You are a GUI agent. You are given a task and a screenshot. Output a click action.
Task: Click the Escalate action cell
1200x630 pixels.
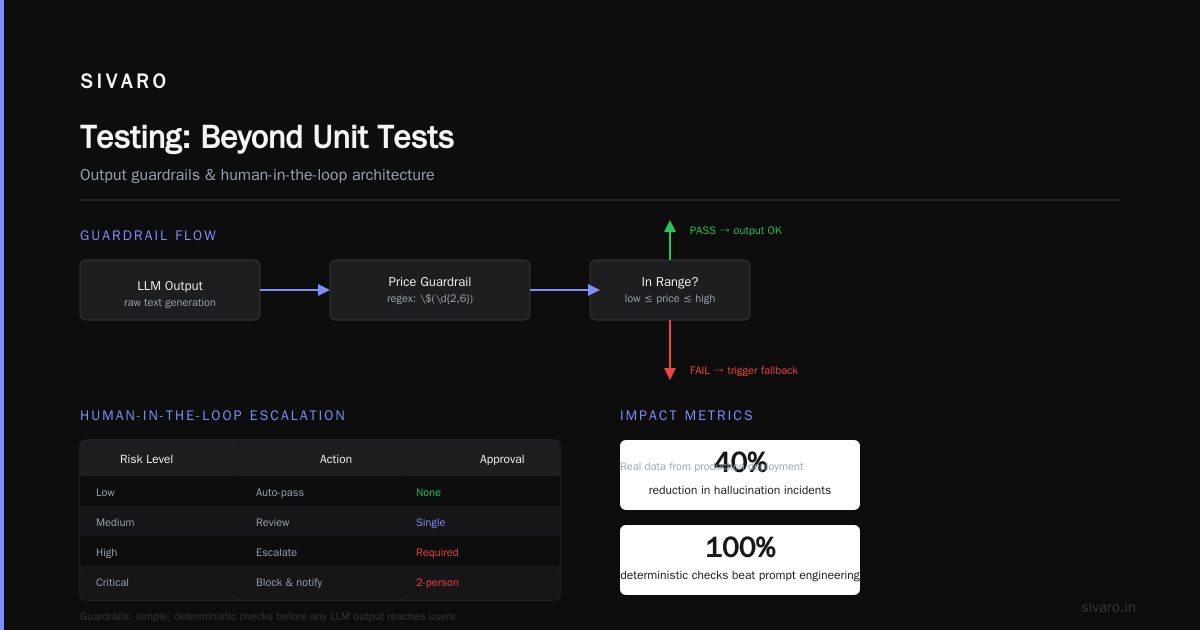tap(276, 552)
